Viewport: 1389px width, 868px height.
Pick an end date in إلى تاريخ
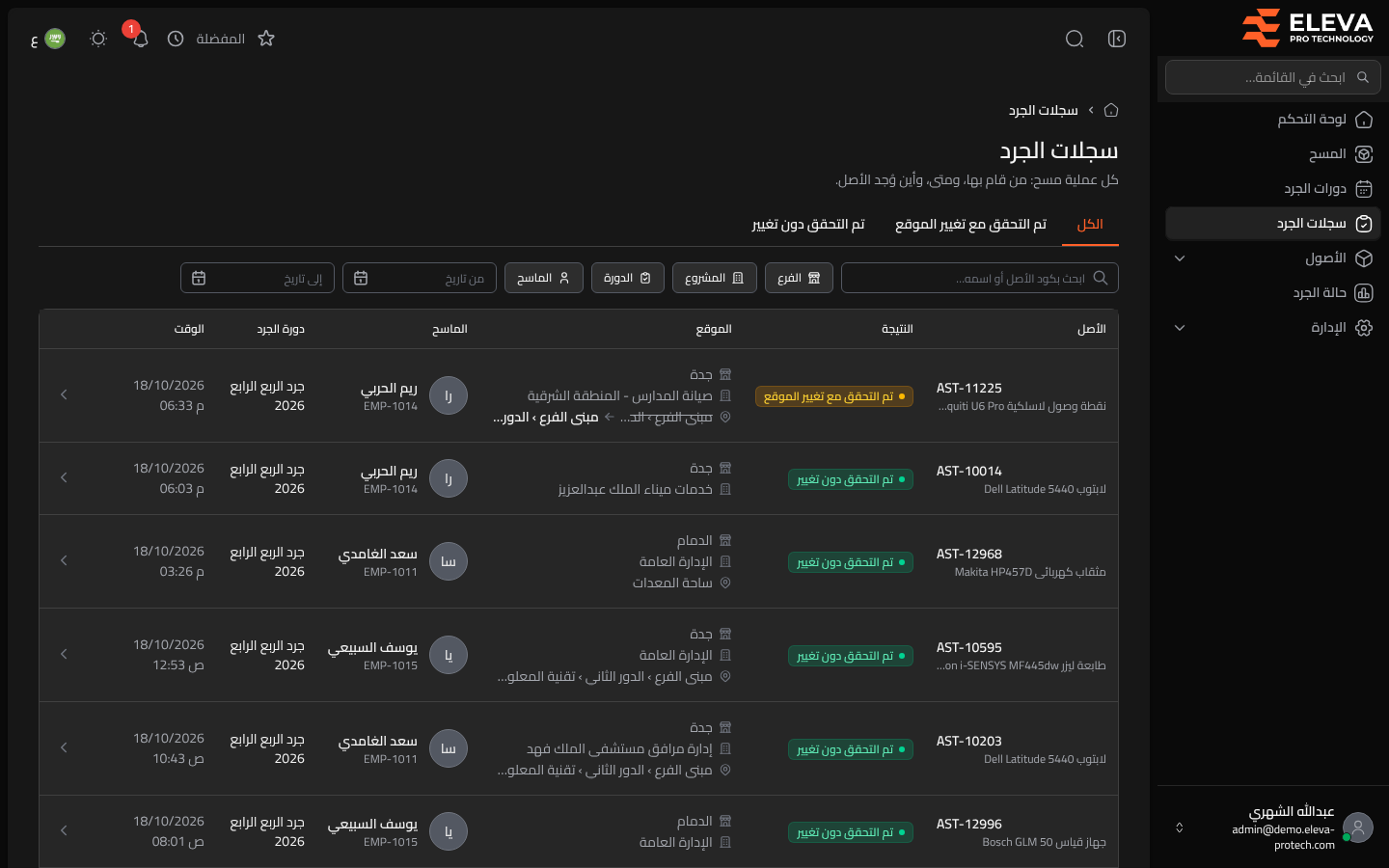click(x=258, y=278)
